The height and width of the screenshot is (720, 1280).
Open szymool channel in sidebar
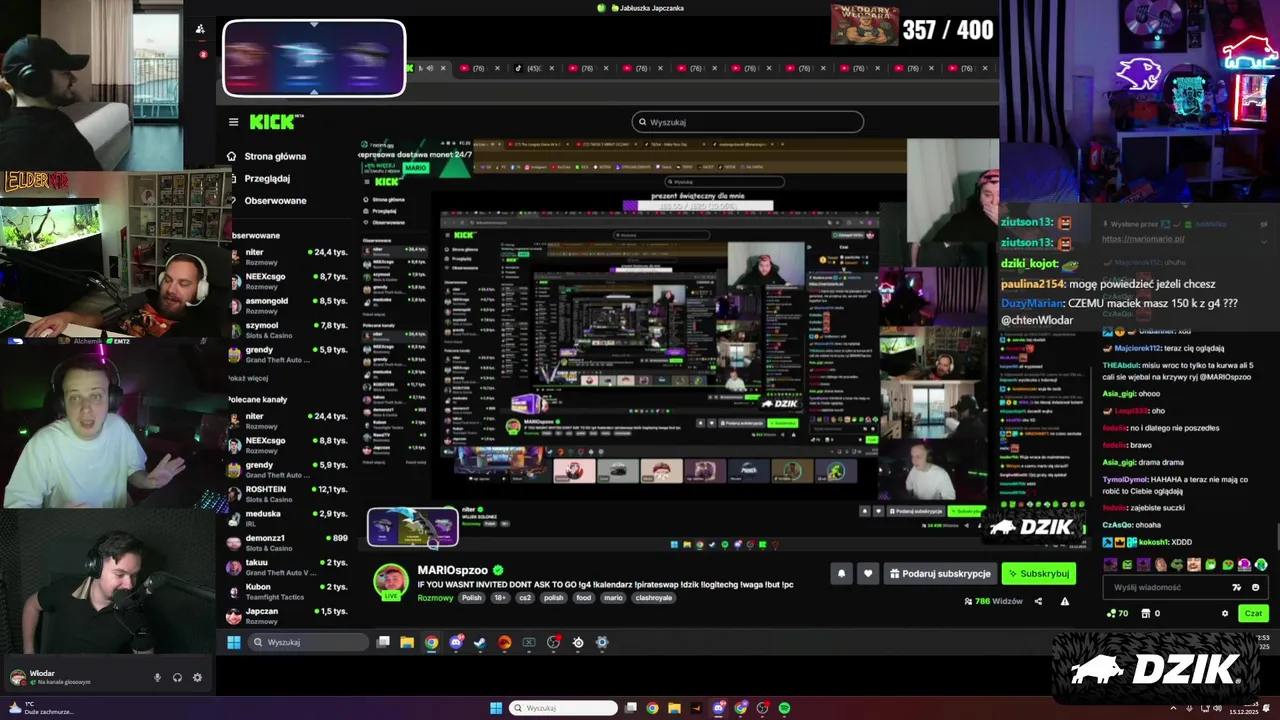[288, 330]
